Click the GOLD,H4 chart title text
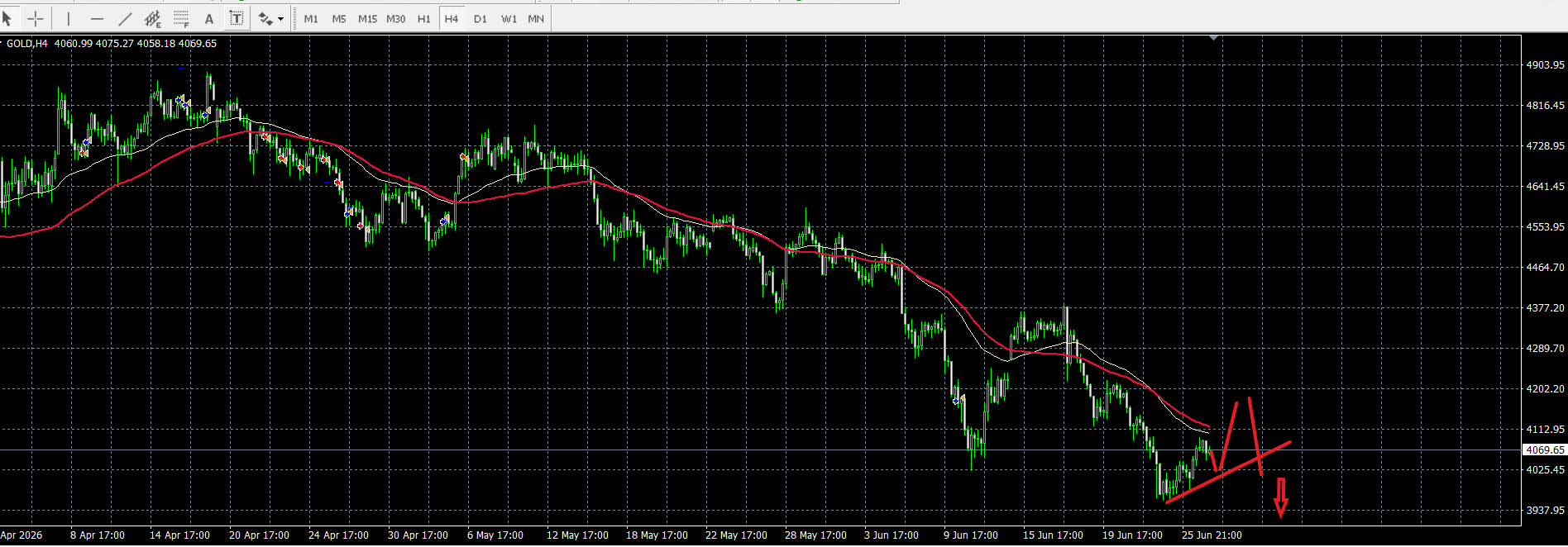The height and width of the screenshot is (547, 1568). tap(27, 44)
